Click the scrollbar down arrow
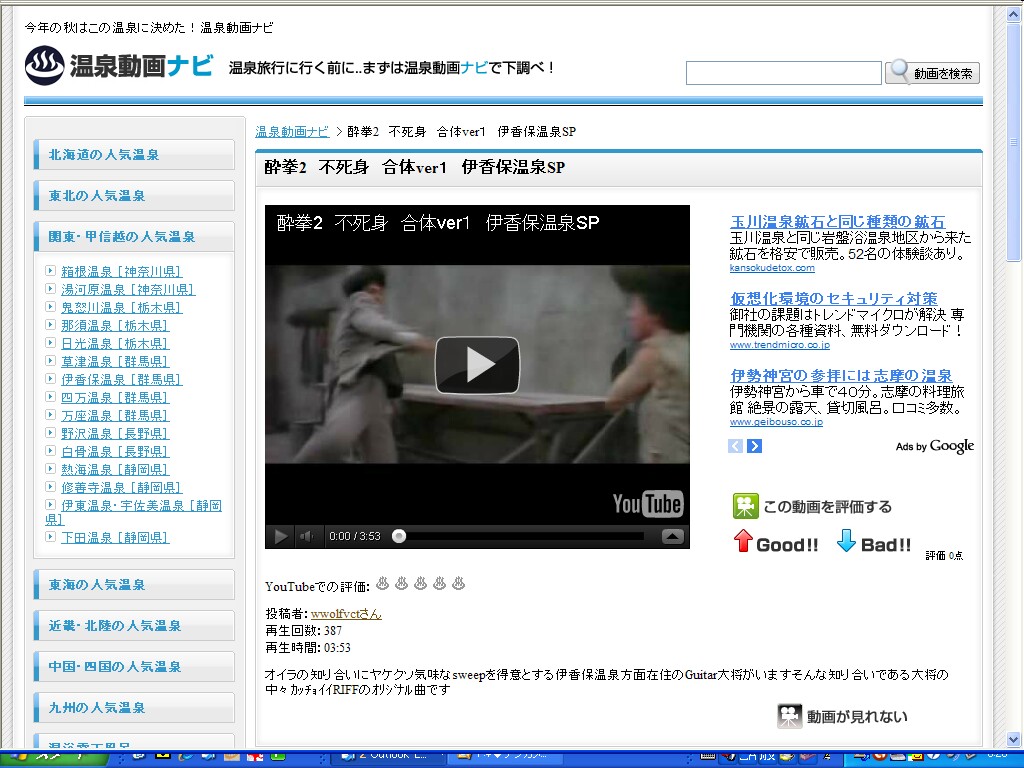 pos(1014,739)
